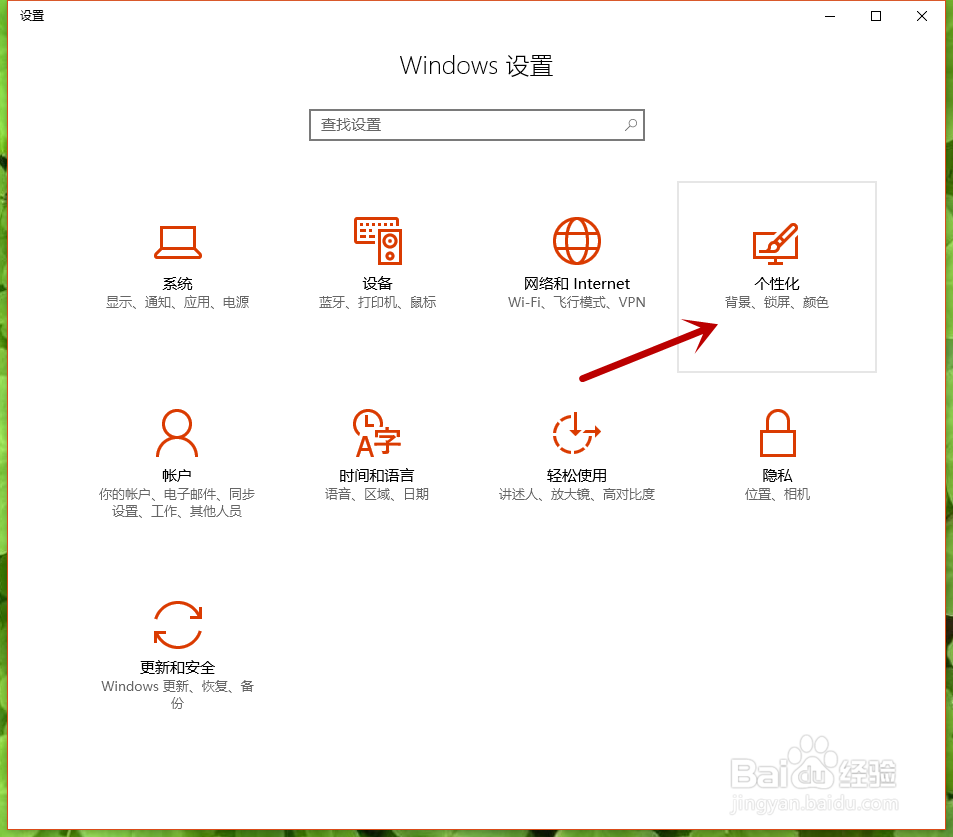Open 更新和安全 settings
The width and height of the screenshot is (953, 837).
[177, 645]
